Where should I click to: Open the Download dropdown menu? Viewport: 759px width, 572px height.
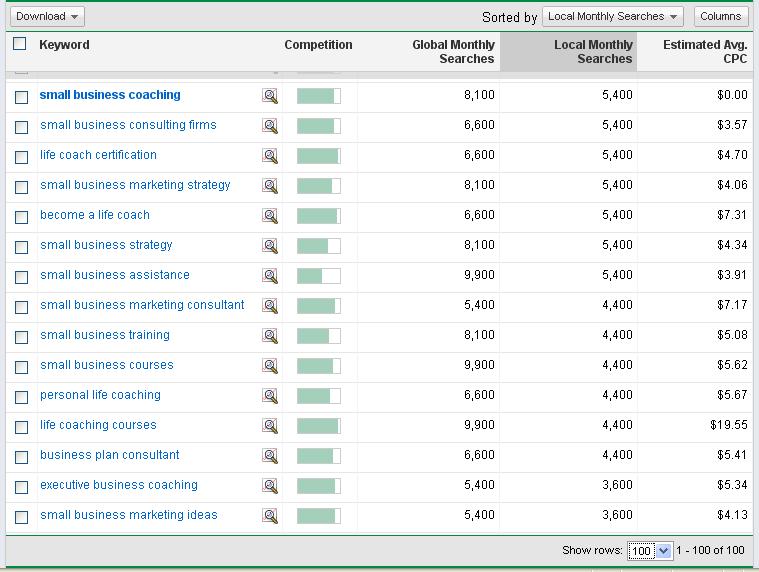[x=47, y=16]
